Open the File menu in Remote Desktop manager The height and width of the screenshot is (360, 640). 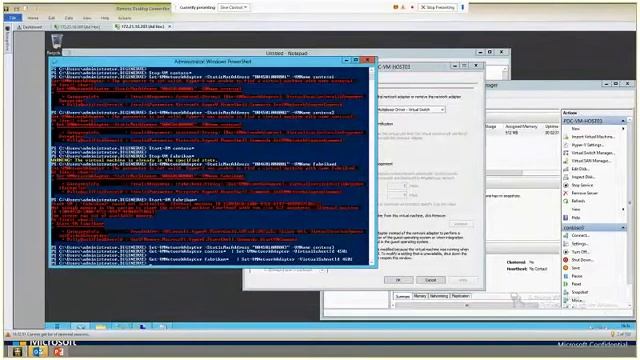13,18
